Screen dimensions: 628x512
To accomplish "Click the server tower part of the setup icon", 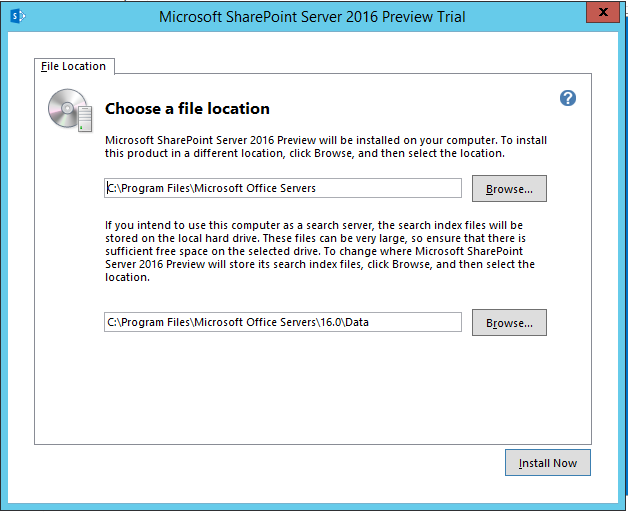I will [x=85, y=119].
